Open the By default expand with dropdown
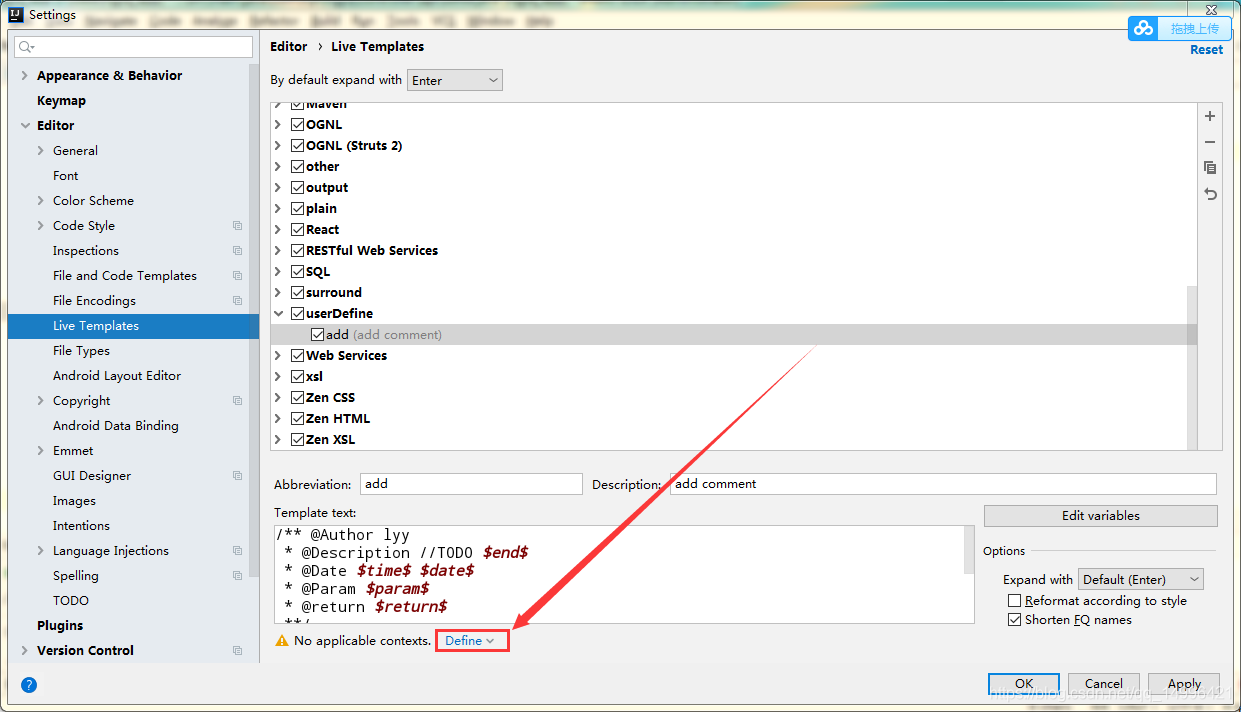 [x=455, y=80]
